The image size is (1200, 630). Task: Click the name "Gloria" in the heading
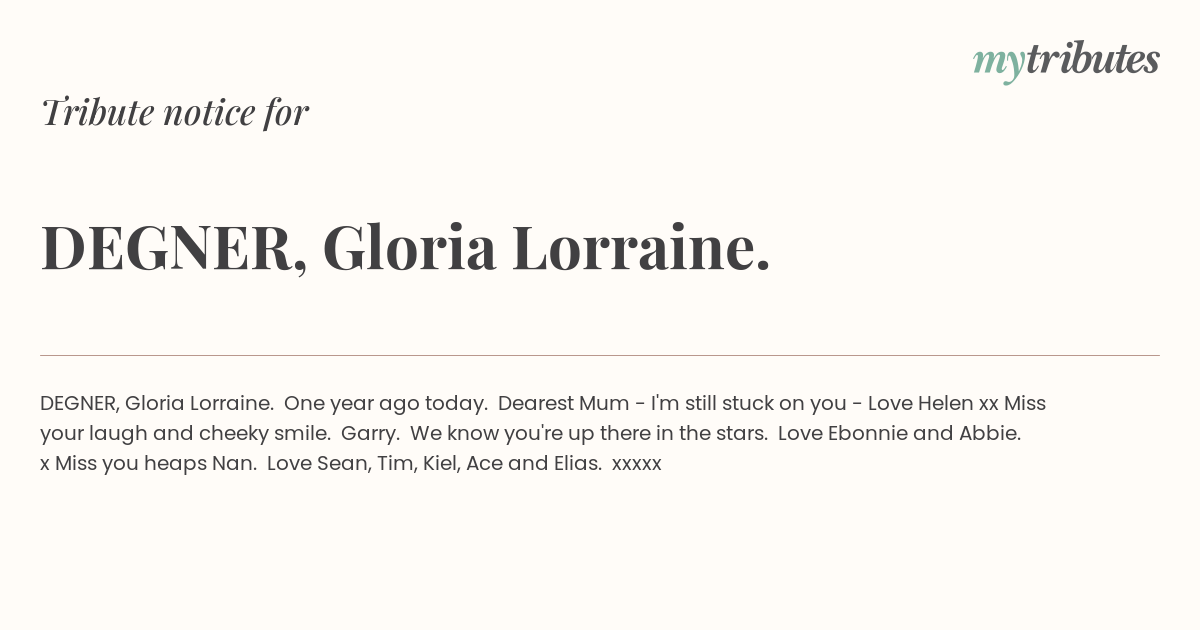point(409,248)
